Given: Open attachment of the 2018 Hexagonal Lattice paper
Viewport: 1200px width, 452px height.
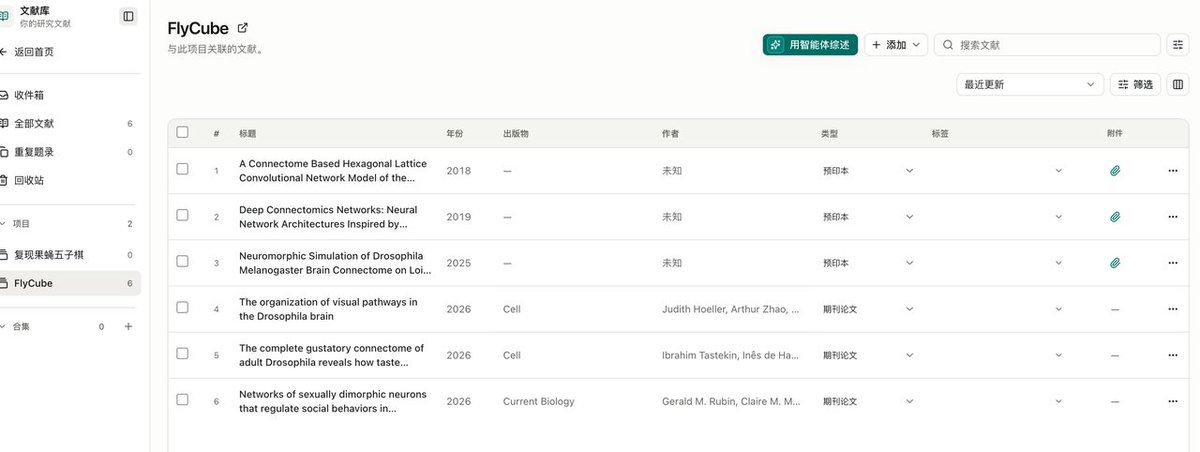Looking at the screenshot, I should (x=1115, y=171).
